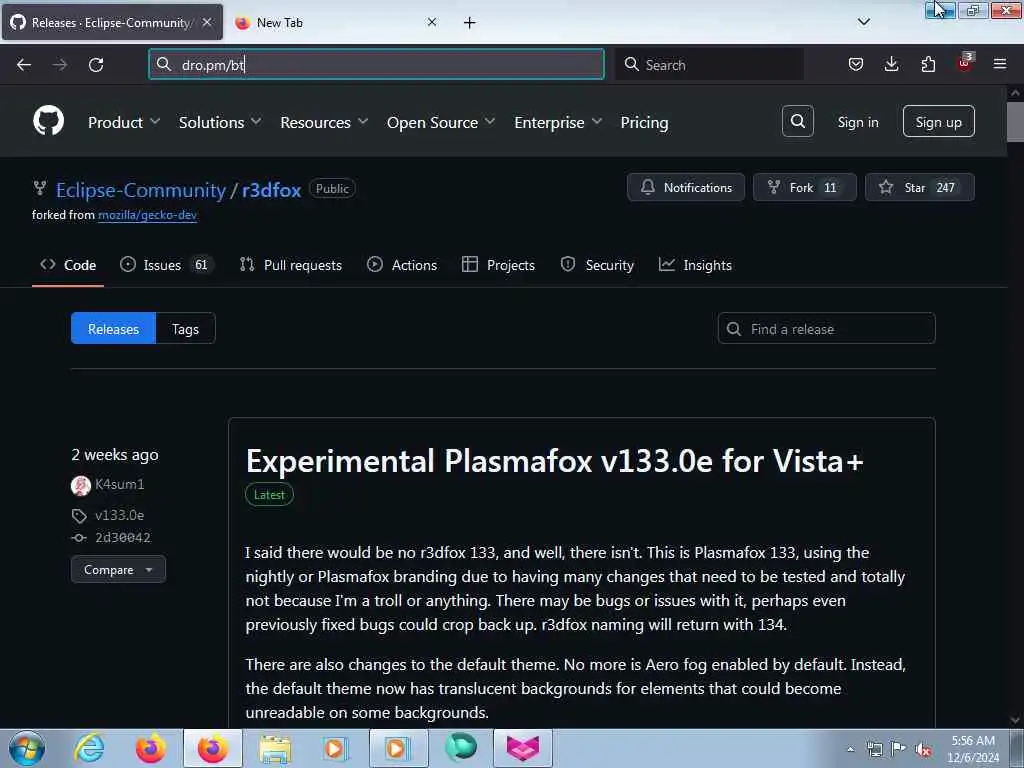The width and height of the screenshot is (1024, 768).
Task: Click the uBlock extension icon with badge
Action: tap(965, 63)
